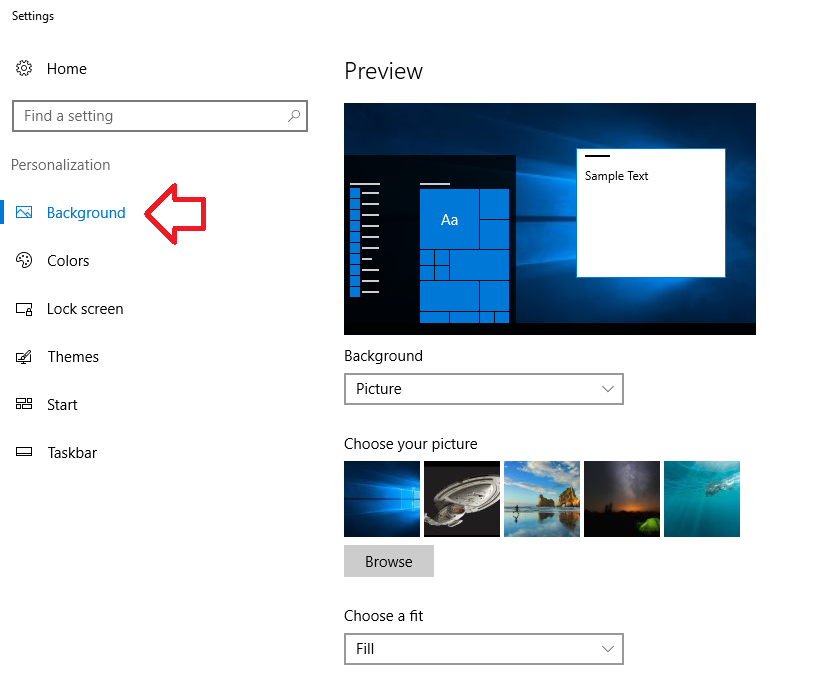Click the Taskbar icon in sidebar
The width and height of the screenshot is (822, 690).
(24, 452)
